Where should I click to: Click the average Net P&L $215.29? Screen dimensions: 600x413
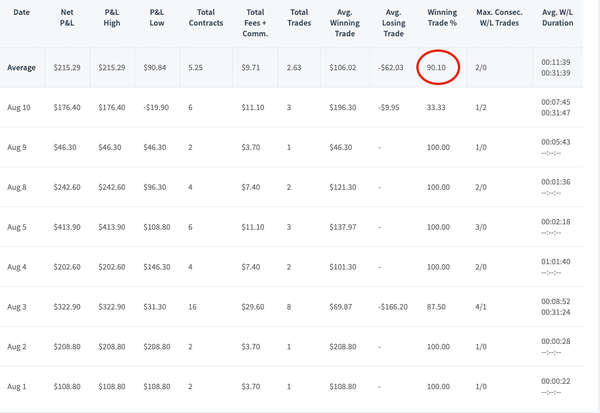[x=67, y=68]
